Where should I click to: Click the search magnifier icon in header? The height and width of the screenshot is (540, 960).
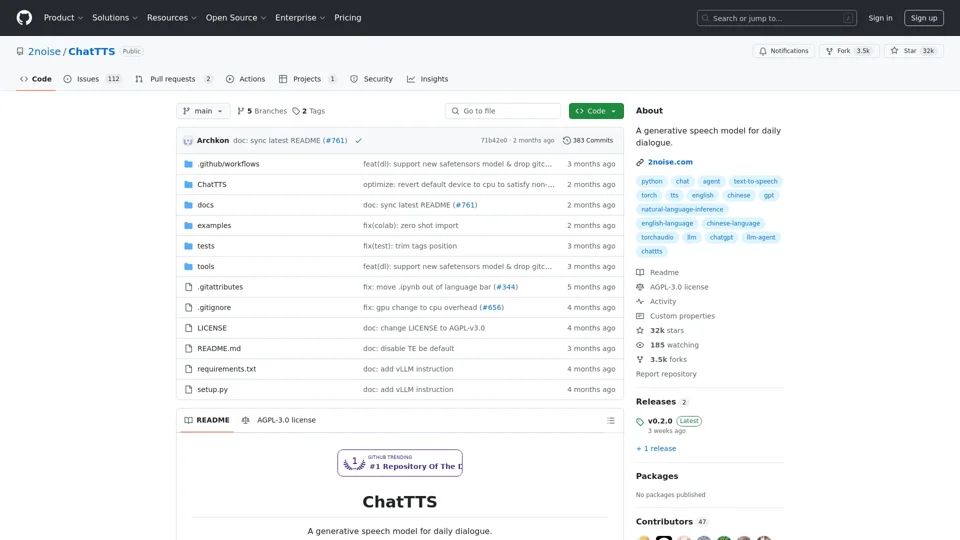pos(705,18)
